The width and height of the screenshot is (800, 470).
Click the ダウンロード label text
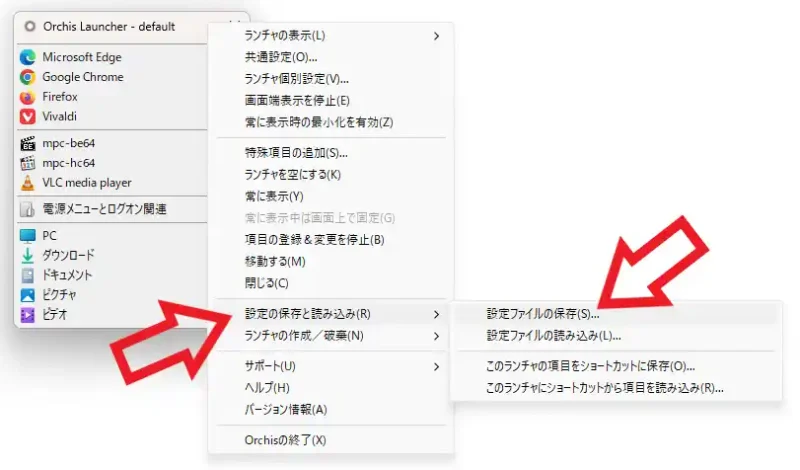(68, 255)
